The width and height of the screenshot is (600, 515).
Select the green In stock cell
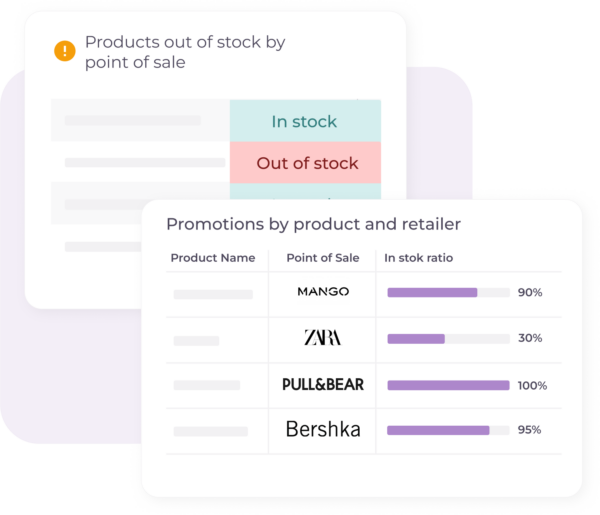click(x=304, y=122)
